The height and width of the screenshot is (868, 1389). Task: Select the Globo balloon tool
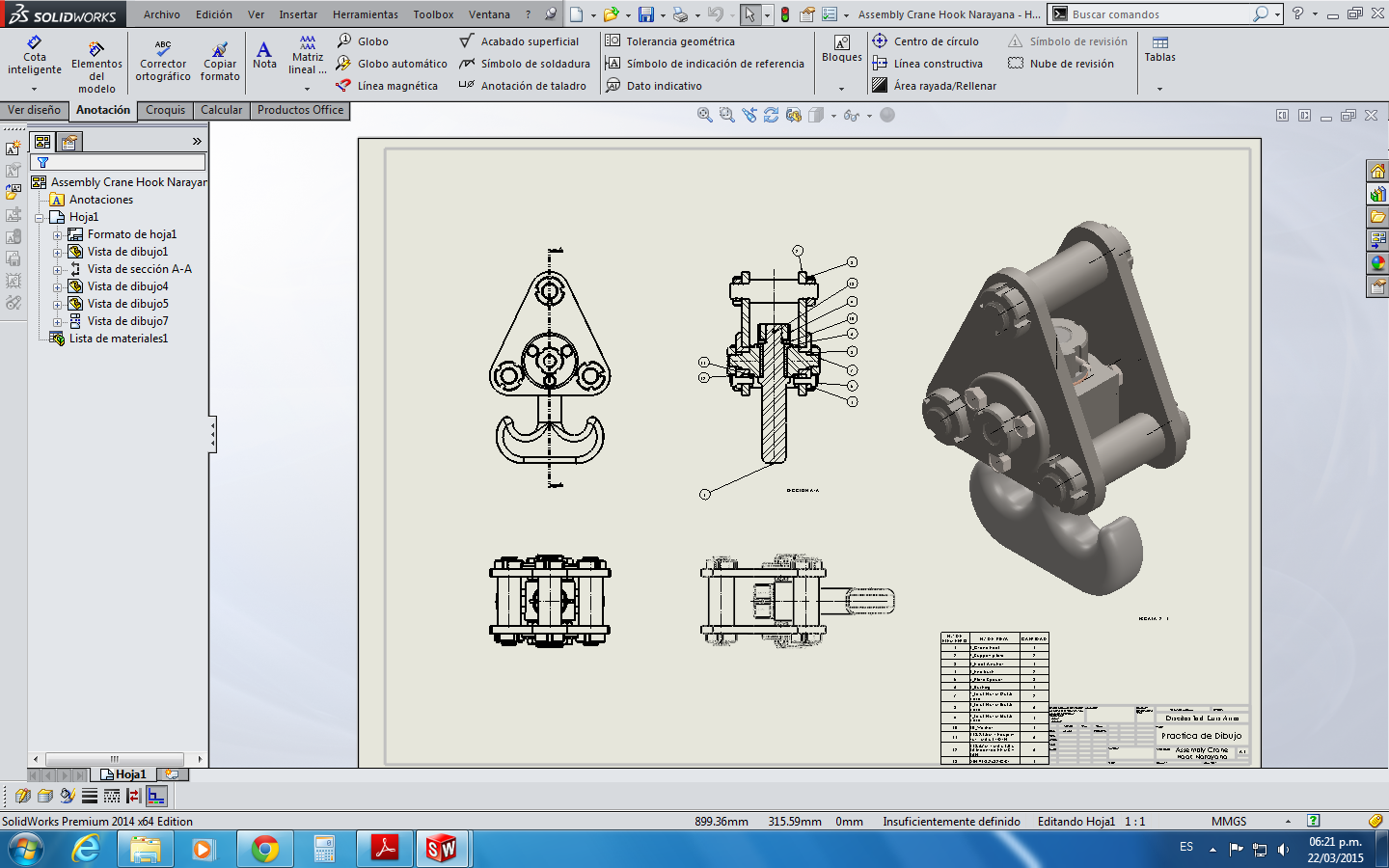click(x=364, y=41)
